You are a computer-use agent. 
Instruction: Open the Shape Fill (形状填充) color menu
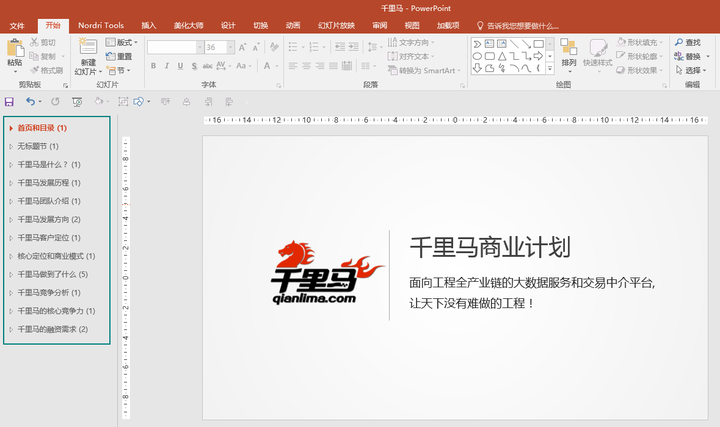pos(640,42)
